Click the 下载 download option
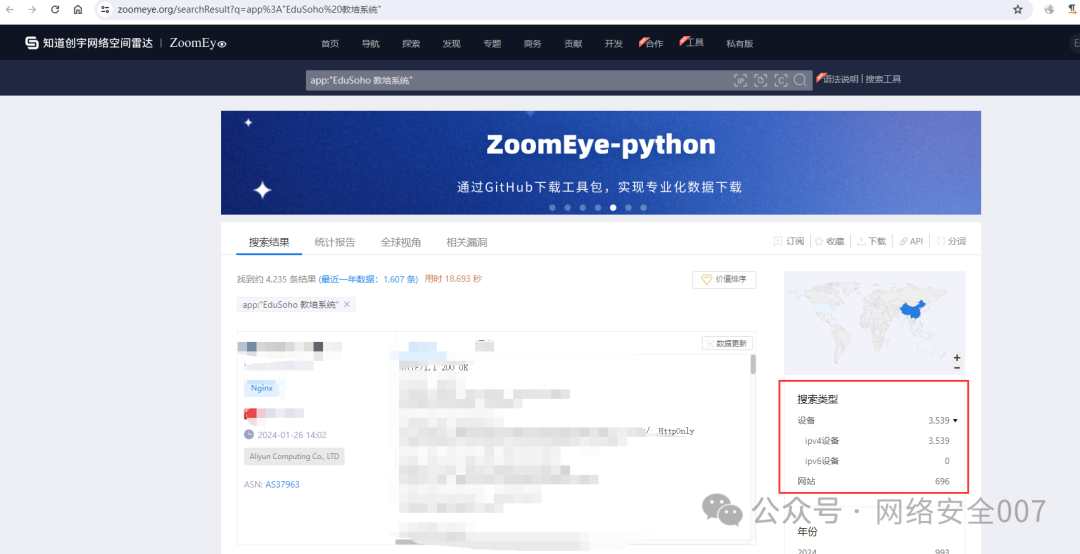The image size is (1080, 554). point(871,241)
